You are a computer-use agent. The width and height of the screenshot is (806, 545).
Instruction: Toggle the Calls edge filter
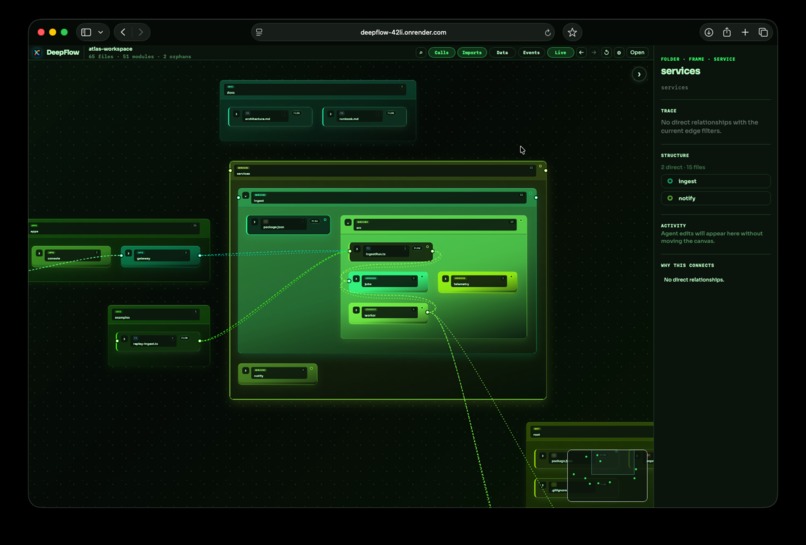pyautogui.click(x=441, y=52)
